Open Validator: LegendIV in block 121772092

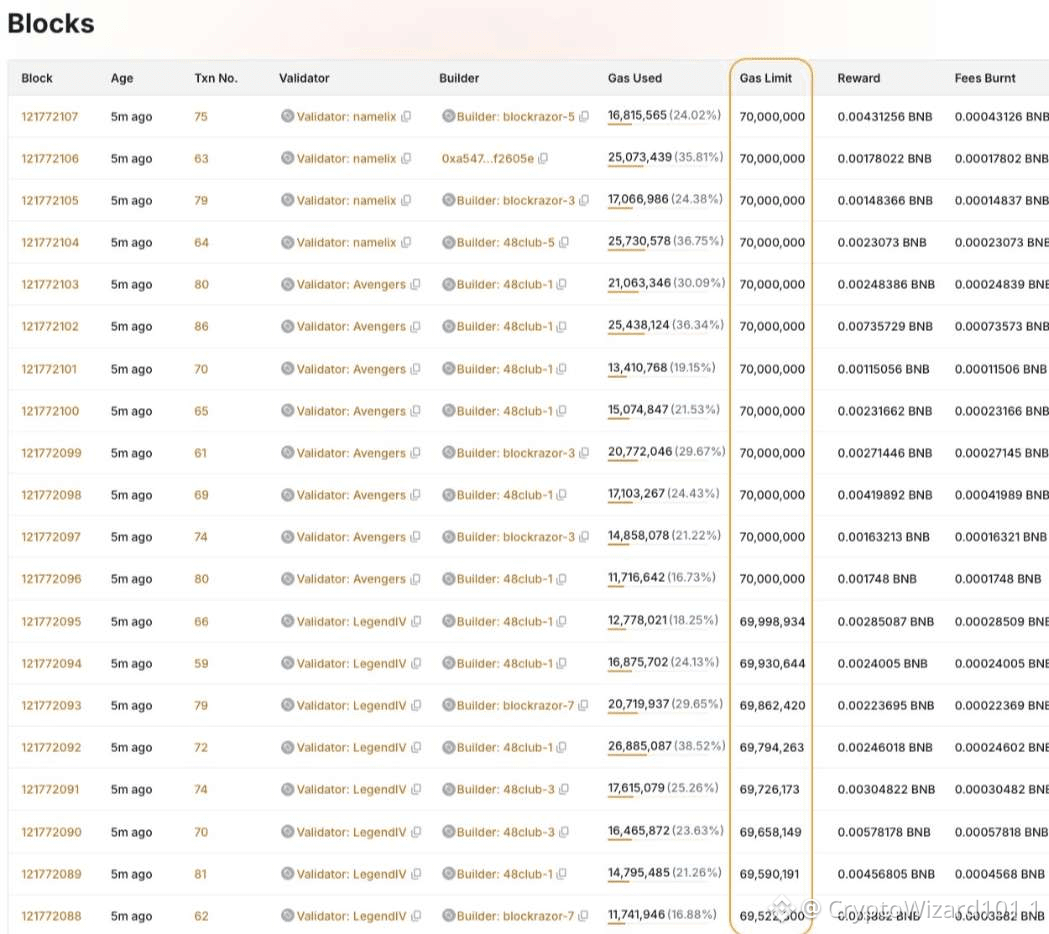click(x=351, y=747)
